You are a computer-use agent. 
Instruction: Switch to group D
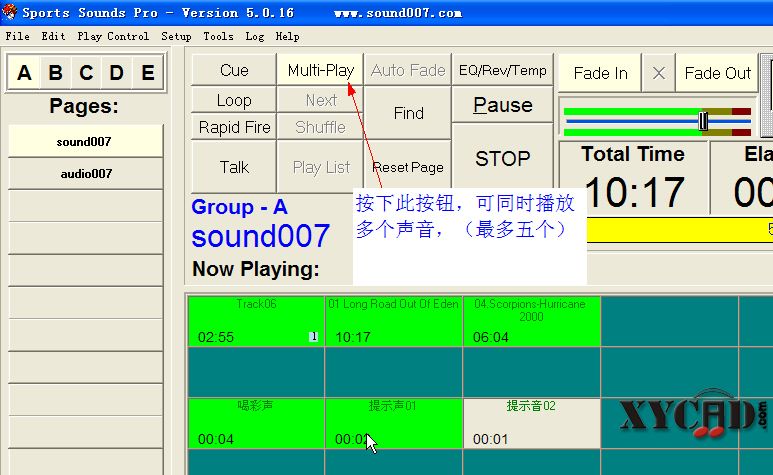[116, 73]
